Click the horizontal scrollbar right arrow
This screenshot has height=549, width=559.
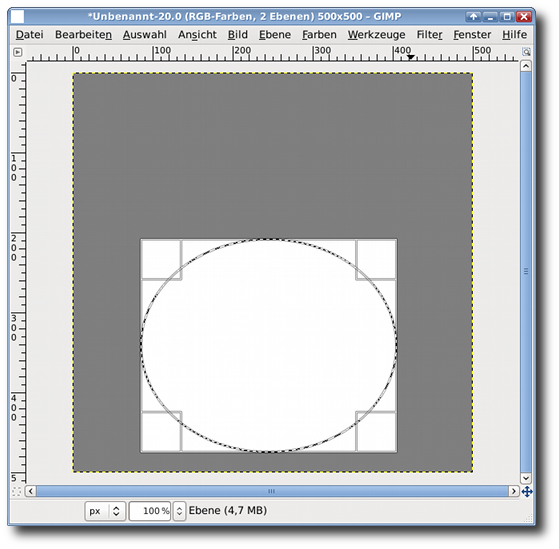coord(513,492)
